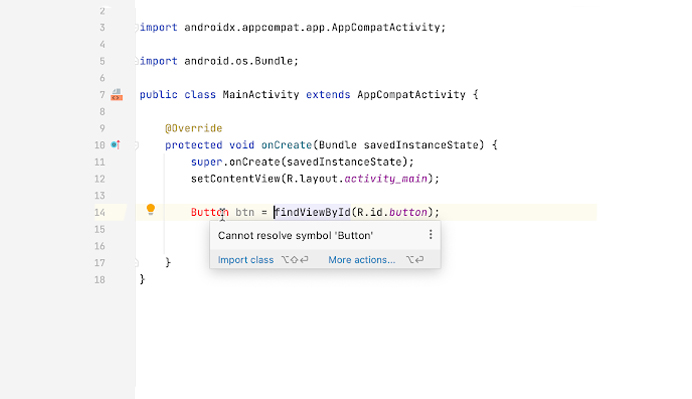This screenshot has width=692, height=399.
Task: Click the 'MainActivity' class name
Action: pyautogui.click(x=260, y=94)
